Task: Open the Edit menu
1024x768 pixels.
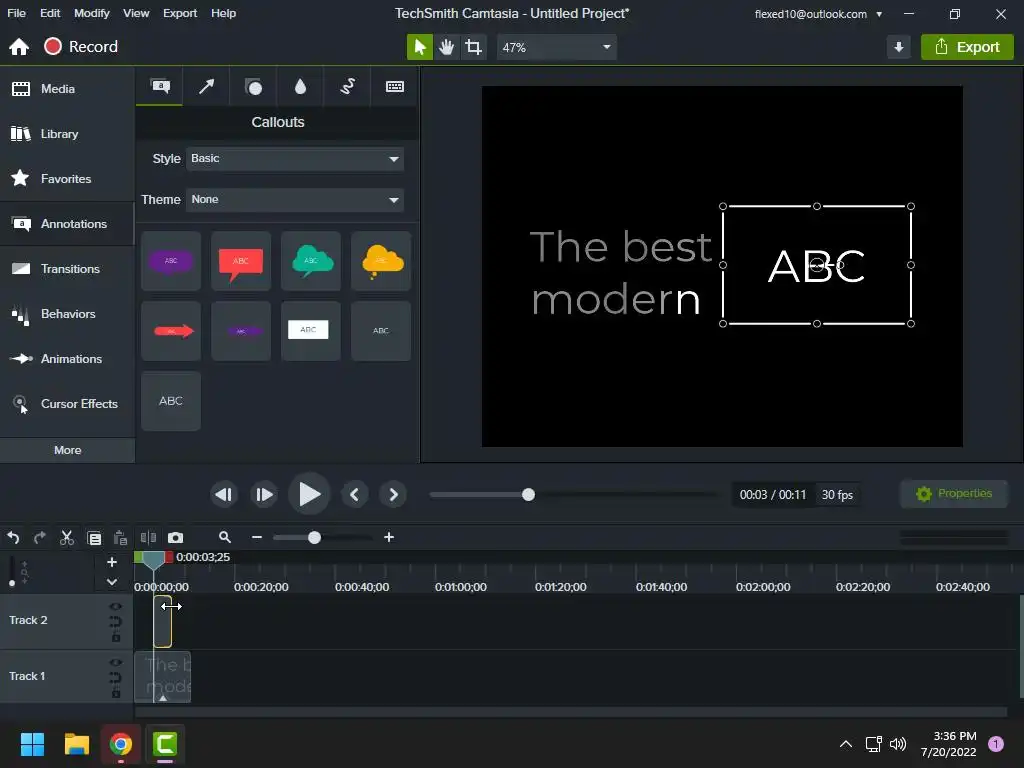Action: 50,13
